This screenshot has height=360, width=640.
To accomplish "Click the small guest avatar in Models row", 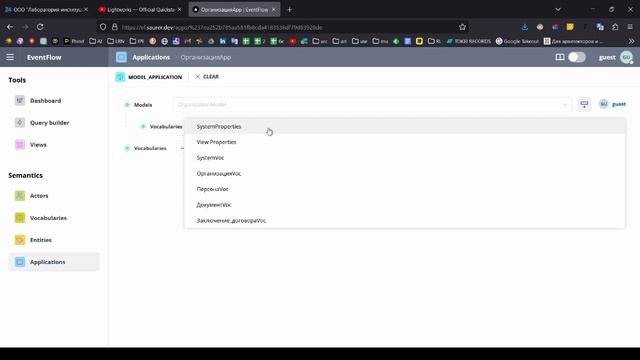I will click(604, 104).
